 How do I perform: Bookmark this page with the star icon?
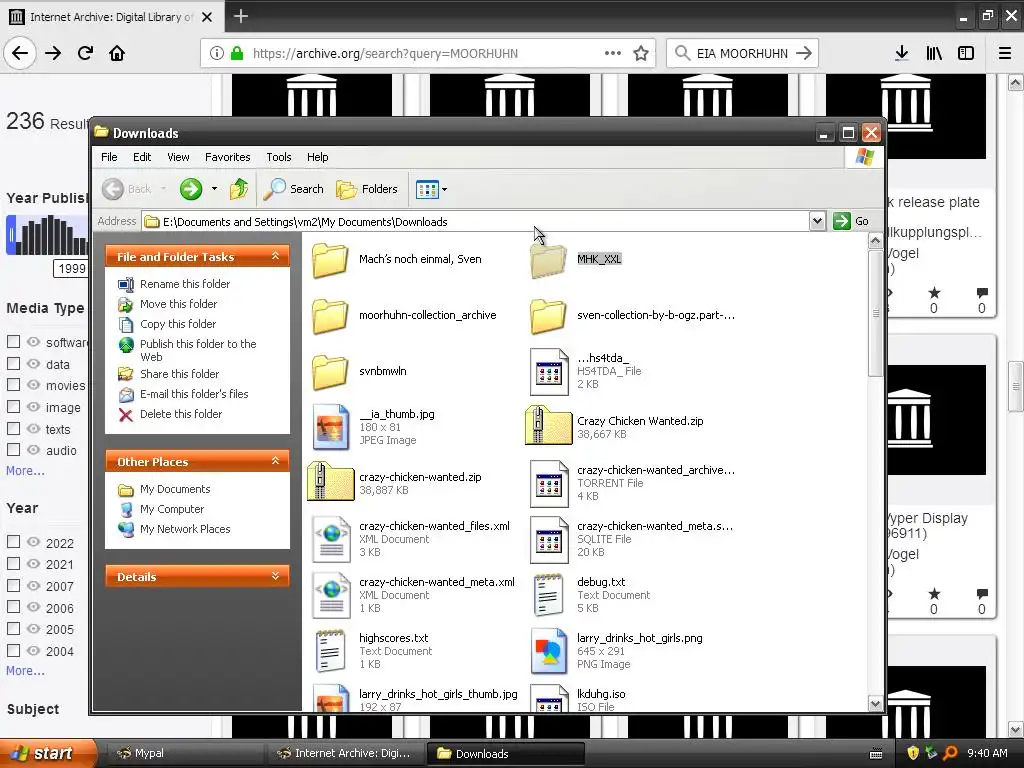[641, 53]
